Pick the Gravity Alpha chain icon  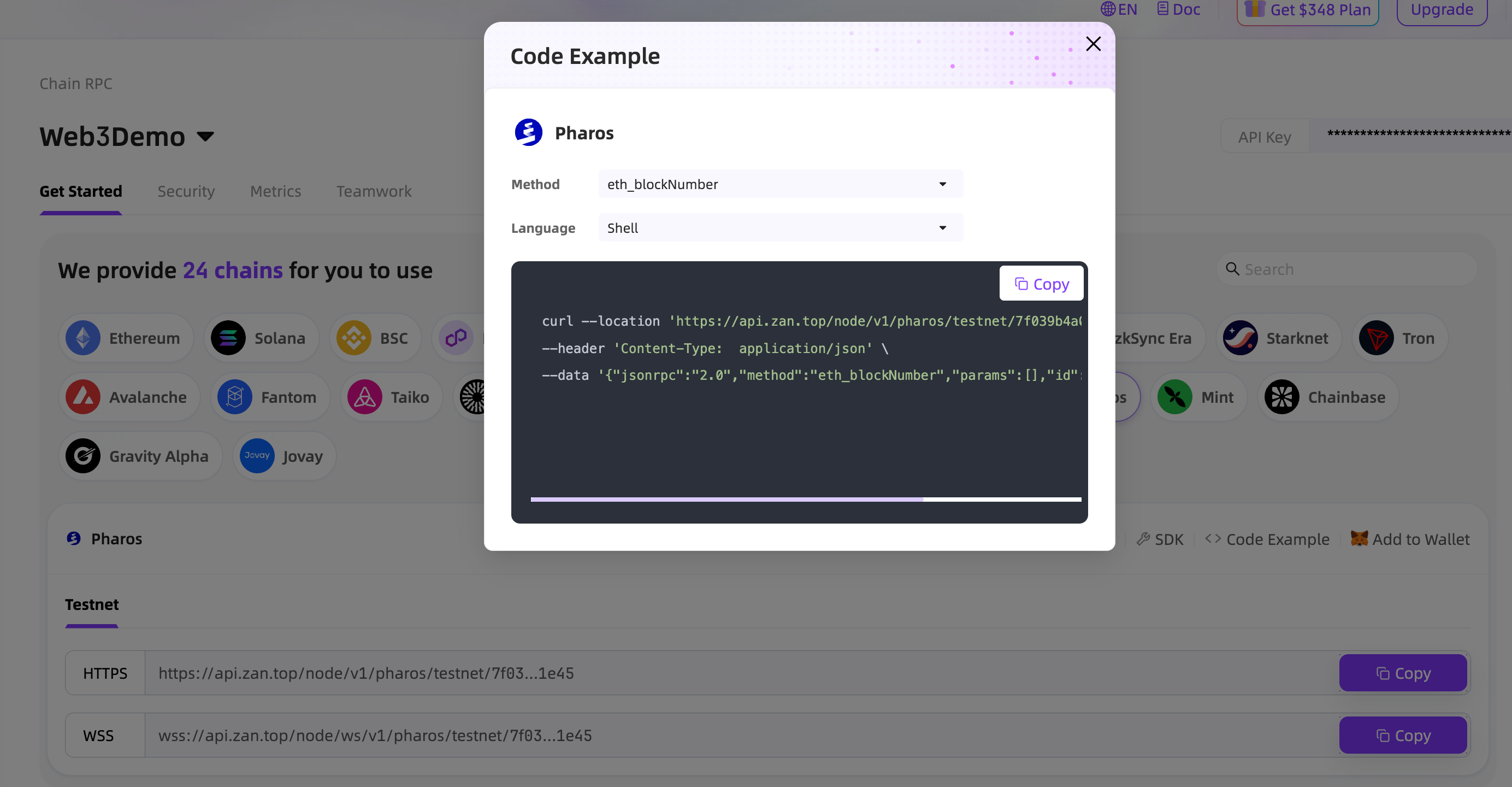coord(83,456)
